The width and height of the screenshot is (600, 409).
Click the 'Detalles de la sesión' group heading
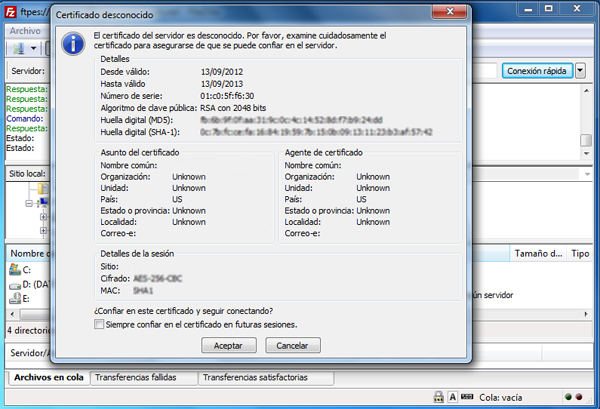(x=137, y=254)
